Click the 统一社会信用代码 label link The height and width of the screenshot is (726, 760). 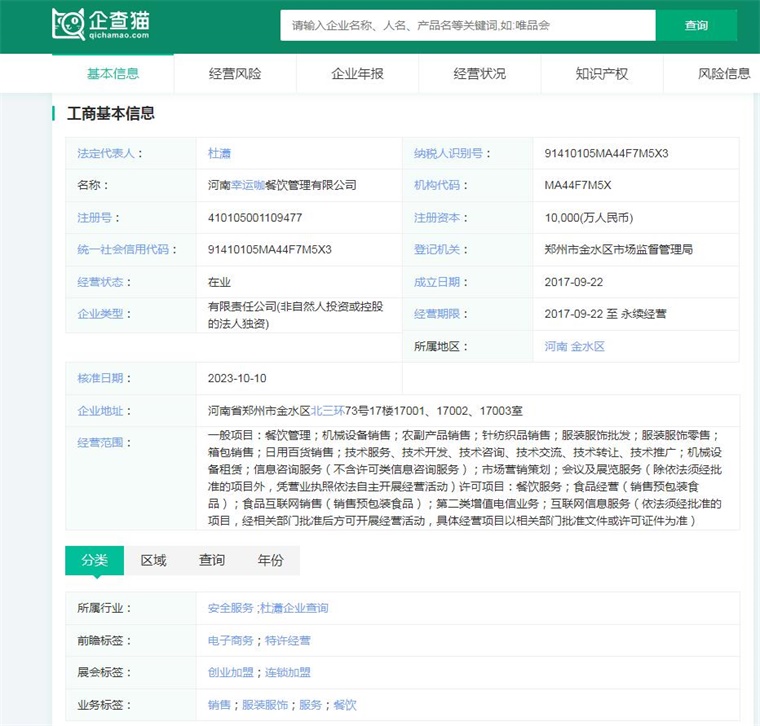point(123,250)
